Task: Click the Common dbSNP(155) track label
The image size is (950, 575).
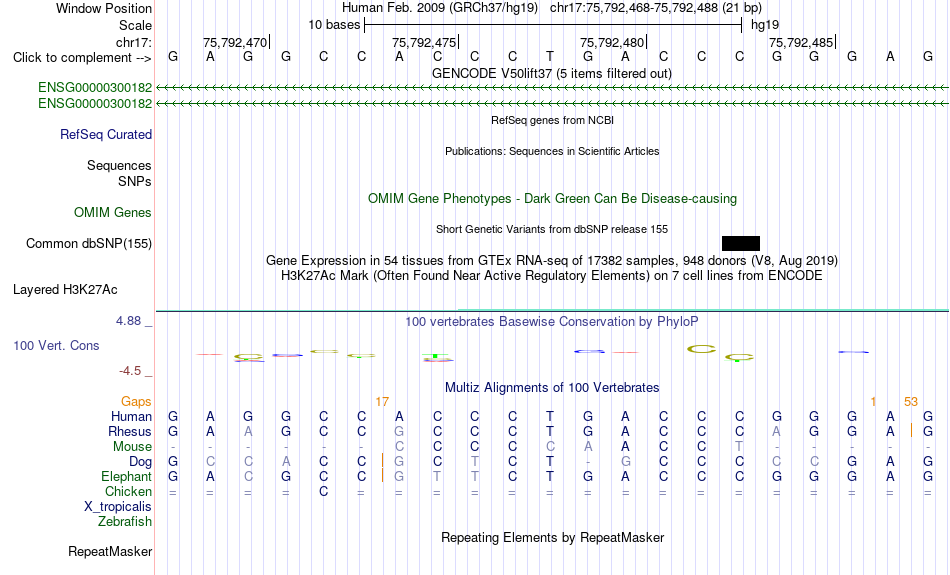Action: click(x=89, y=244)
